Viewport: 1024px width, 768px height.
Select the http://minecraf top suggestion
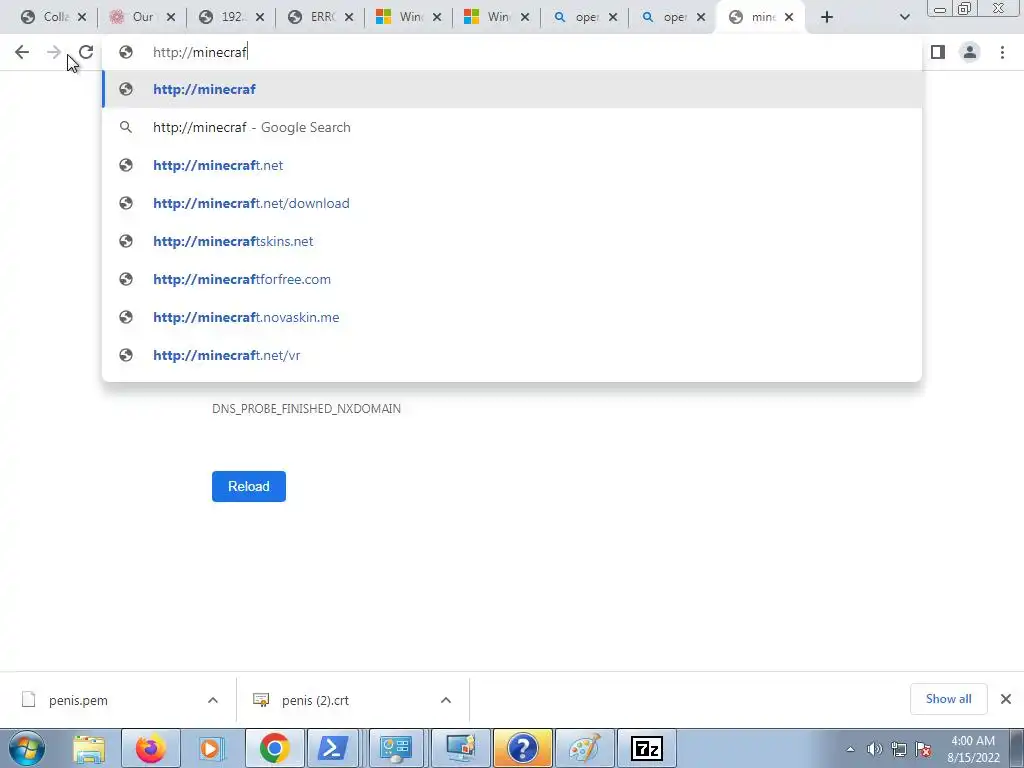[512, 89]
